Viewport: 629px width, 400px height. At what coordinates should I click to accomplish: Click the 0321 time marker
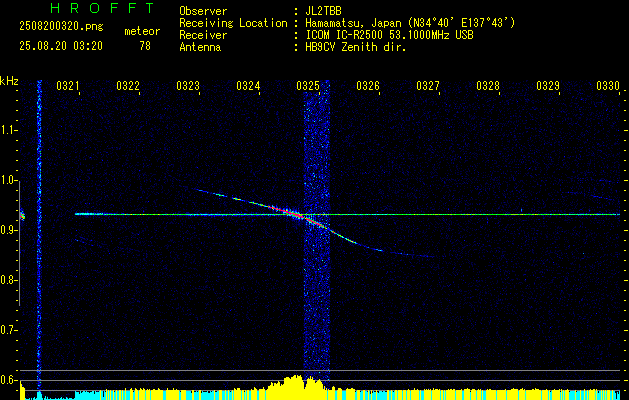pos(67,85)
